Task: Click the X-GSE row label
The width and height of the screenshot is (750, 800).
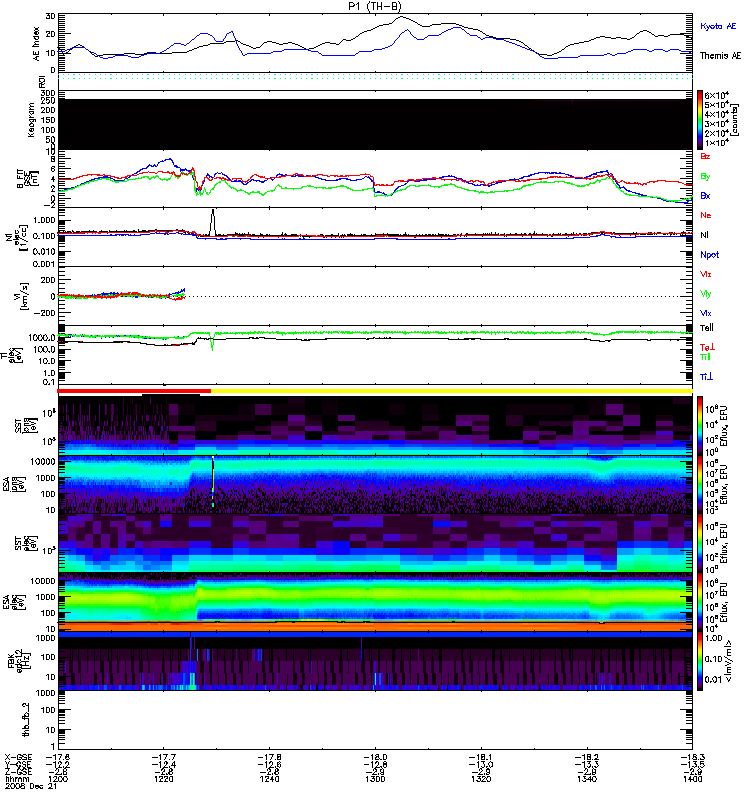Action: (x=18, y=757)
